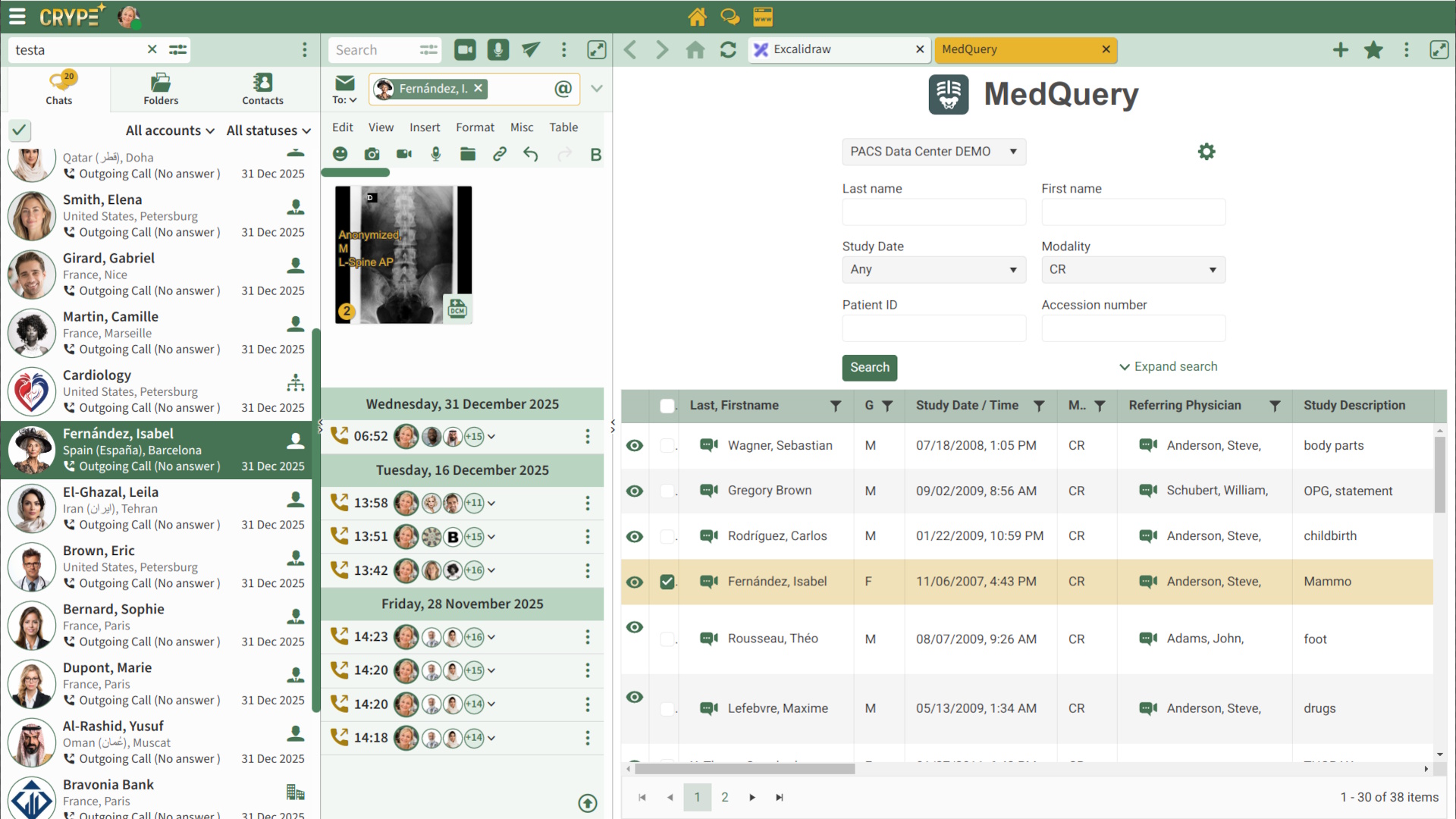The width and height of the screenshot is (1456, 819).
Task: Click the Expand search link
Action: click(x=1168, y=366)
